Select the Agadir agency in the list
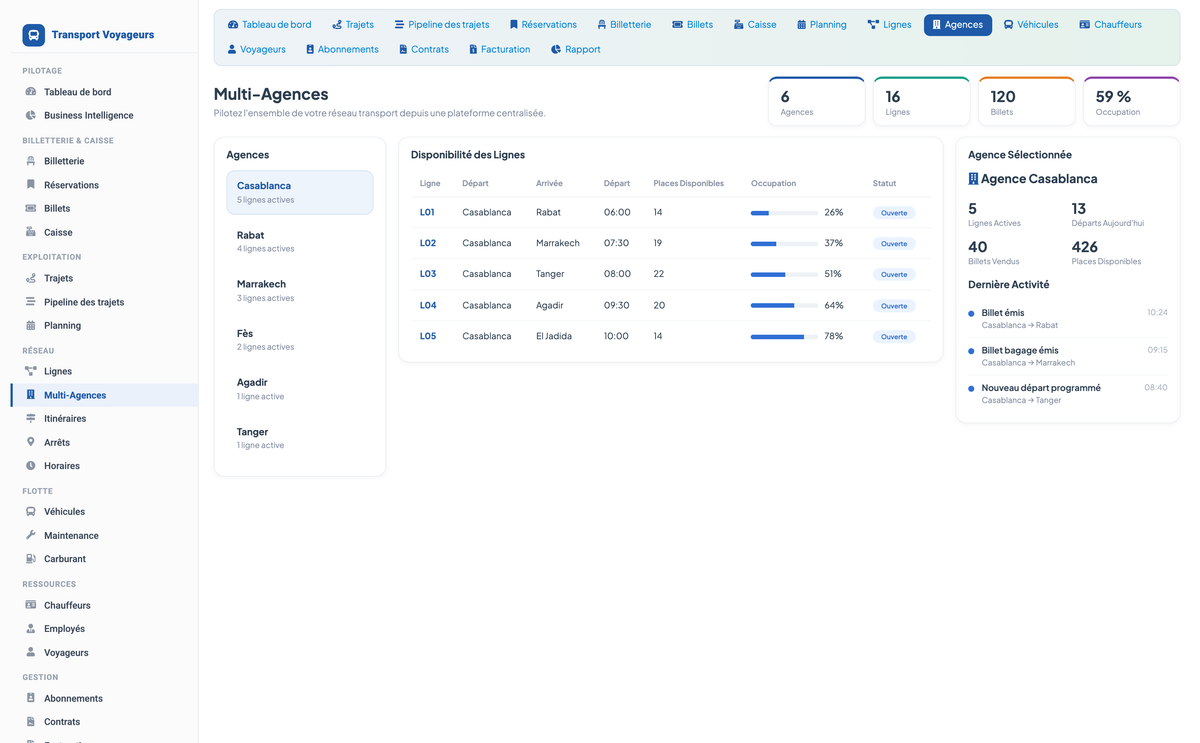Viewport: 1200px width, 743px height. click(300, 389)
